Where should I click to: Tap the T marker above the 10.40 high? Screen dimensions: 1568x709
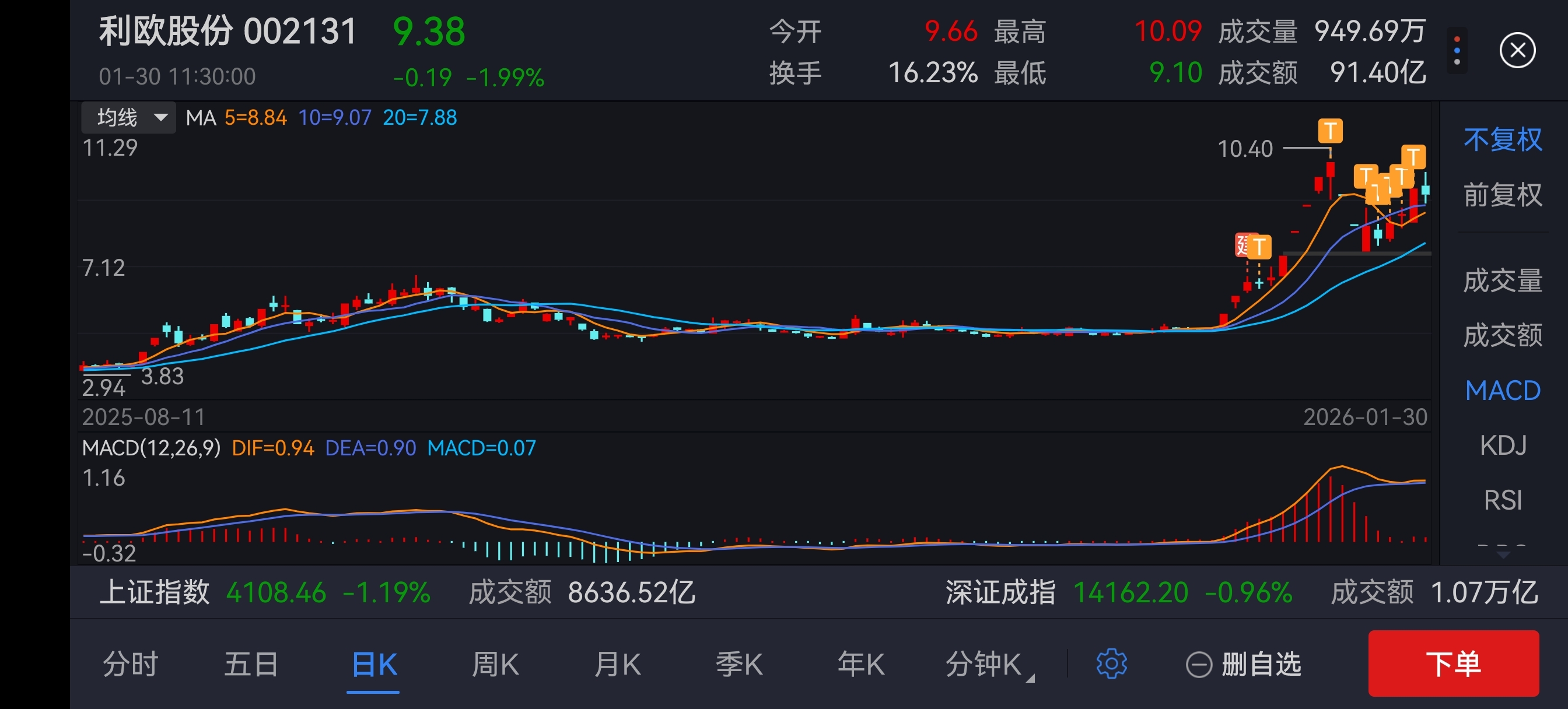[x=1330, y=131]
